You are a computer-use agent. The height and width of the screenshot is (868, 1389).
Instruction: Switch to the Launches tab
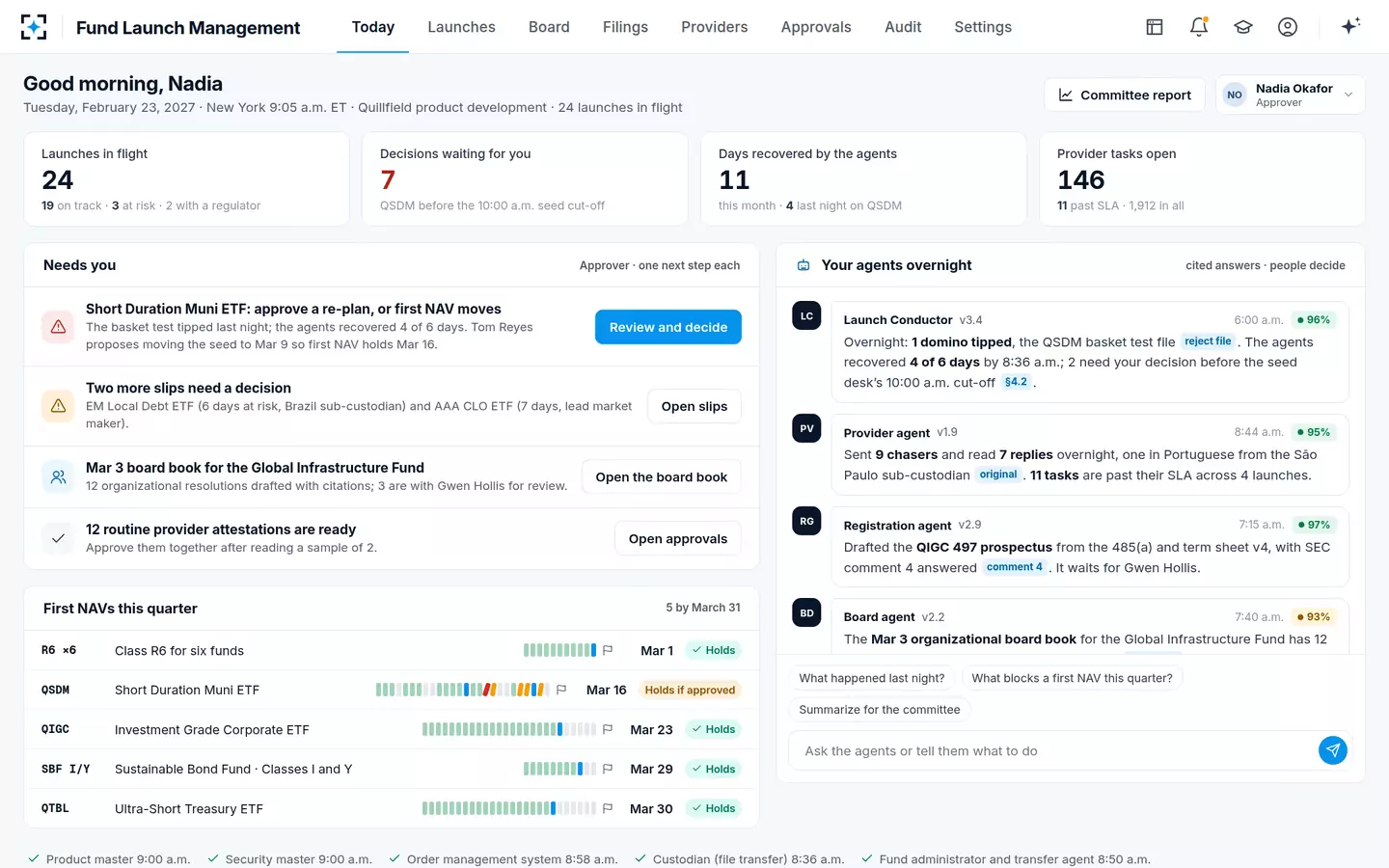pos(461,27)
